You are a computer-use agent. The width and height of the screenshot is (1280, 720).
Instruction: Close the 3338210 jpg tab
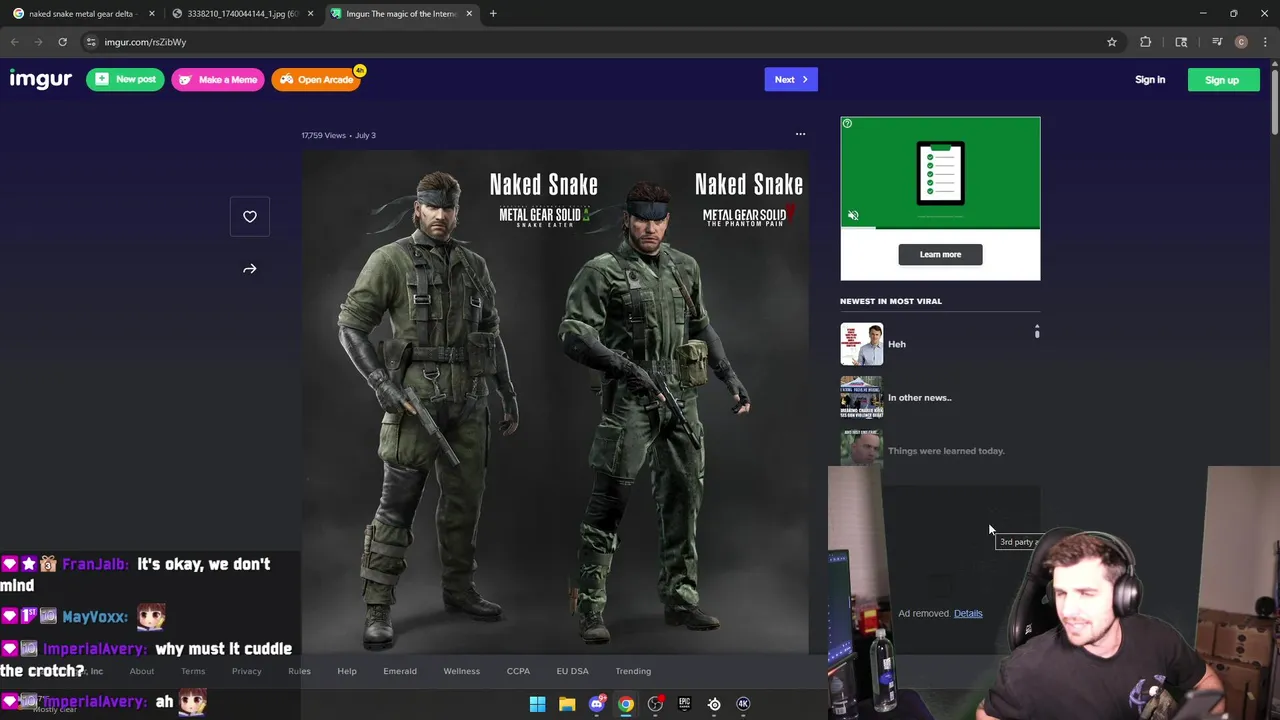coord(310,14)
